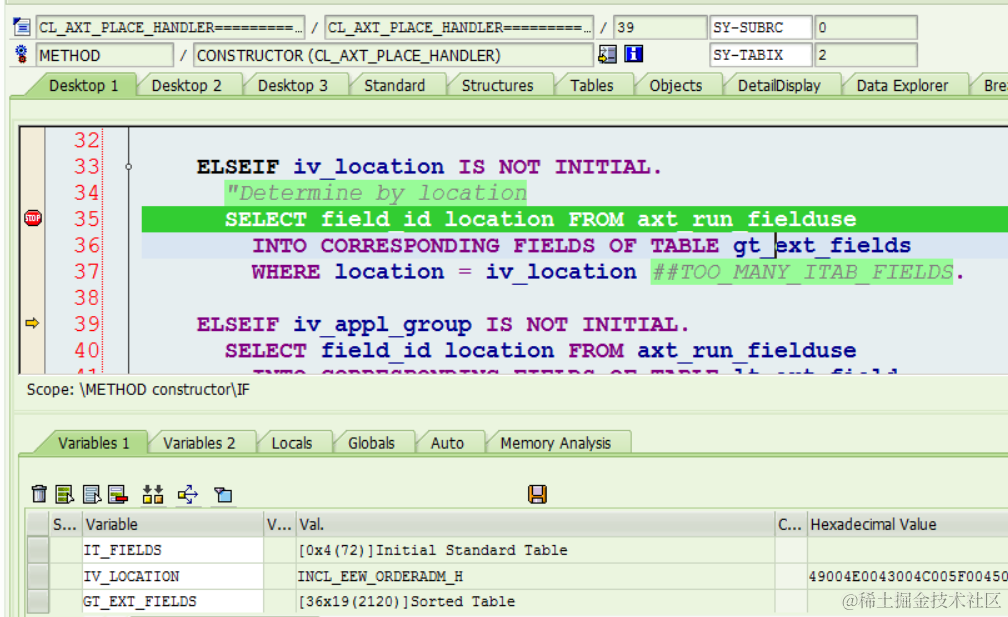Click the gear icon next to METHOD field

(22, 55)
